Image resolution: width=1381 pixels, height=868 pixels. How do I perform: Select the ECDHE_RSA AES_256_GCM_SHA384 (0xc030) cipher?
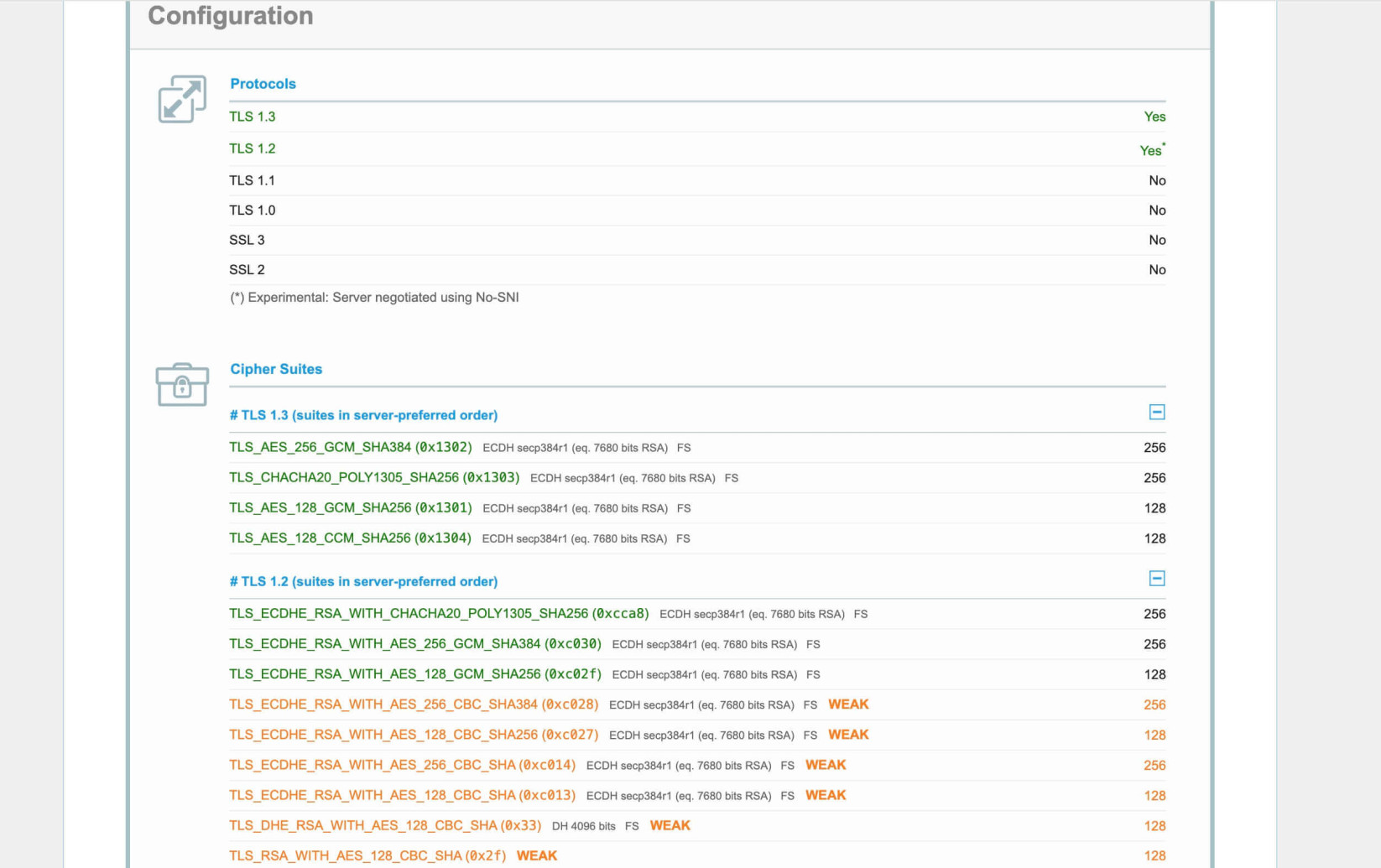(415, 644)
